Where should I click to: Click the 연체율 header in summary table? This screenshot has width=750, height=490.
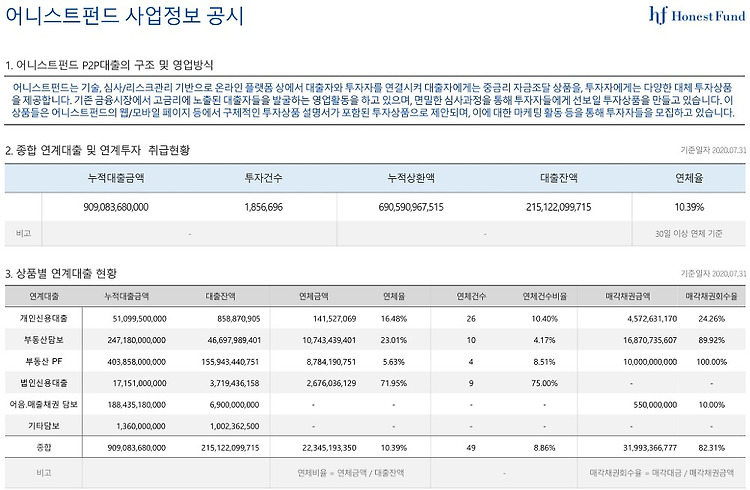point(689,178)
